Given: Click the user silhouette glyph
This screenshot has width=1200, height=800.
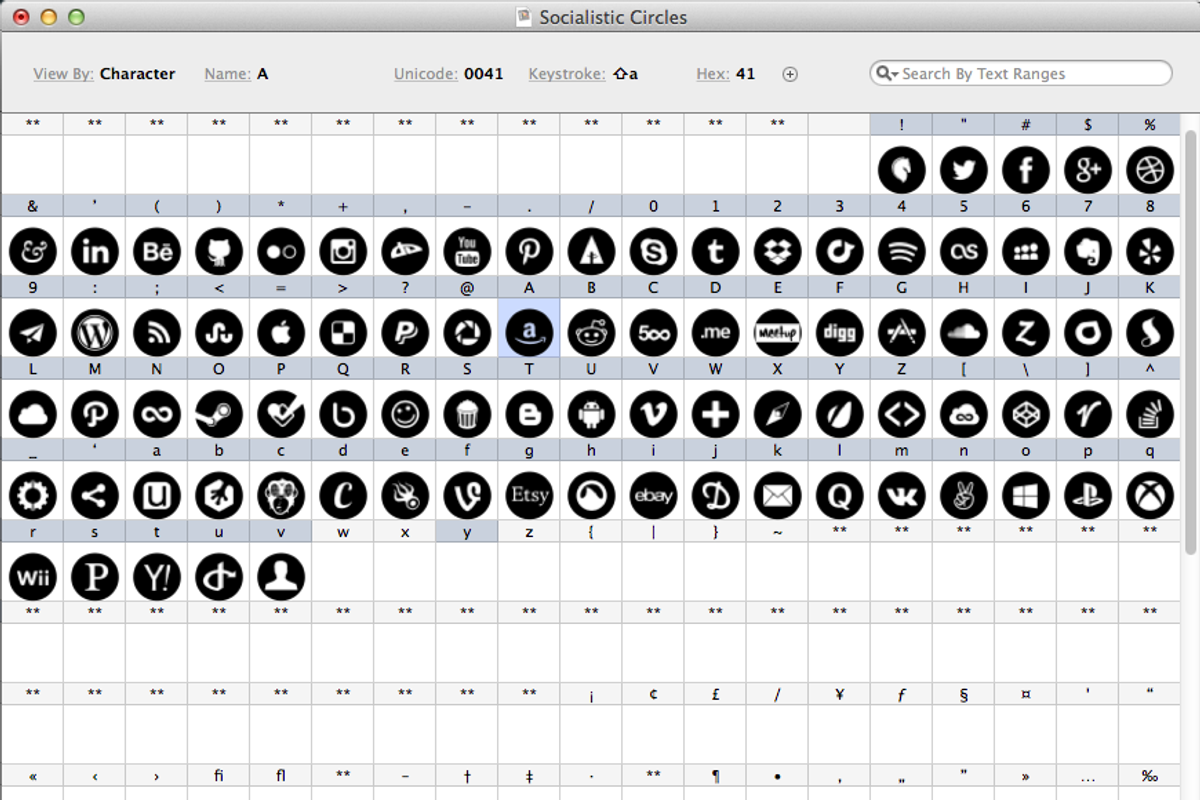Looking at the screenshot, I should [281, 576].
